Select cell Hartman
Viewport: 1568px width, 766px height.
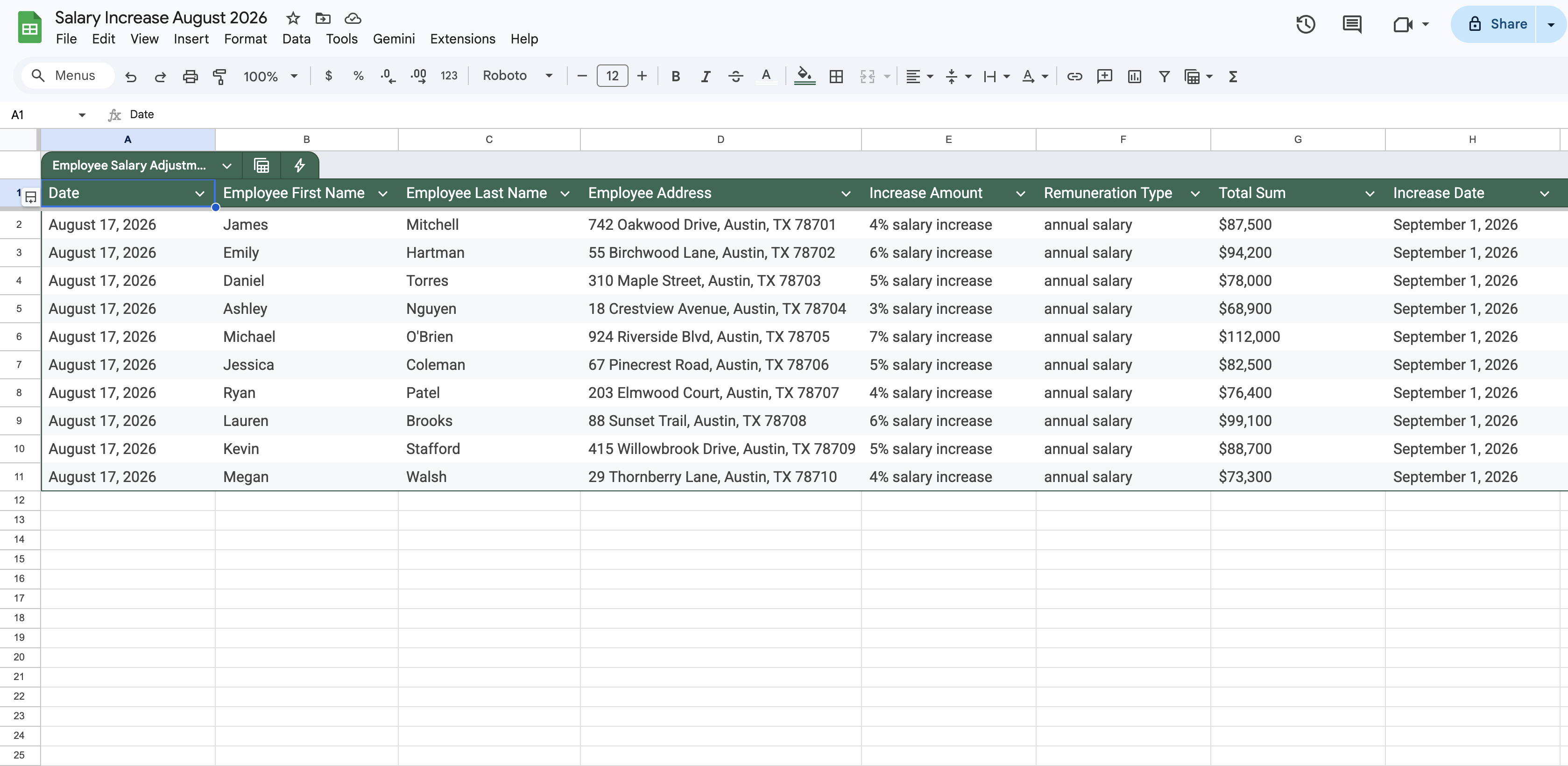(489, 253)
